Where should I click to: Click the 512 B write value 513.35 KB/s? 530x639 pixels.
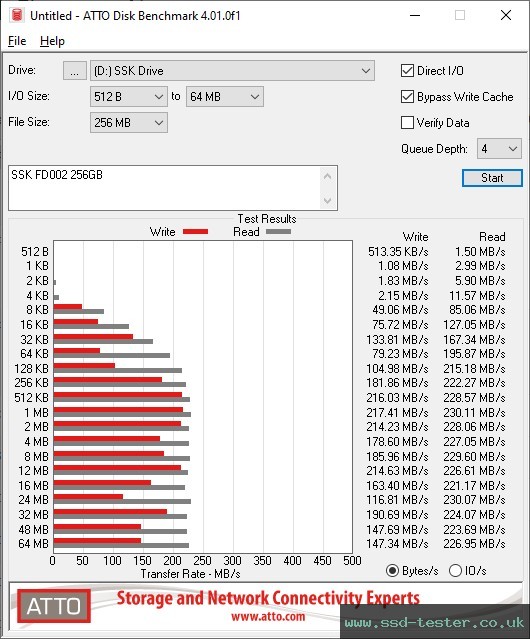point(398,251)
